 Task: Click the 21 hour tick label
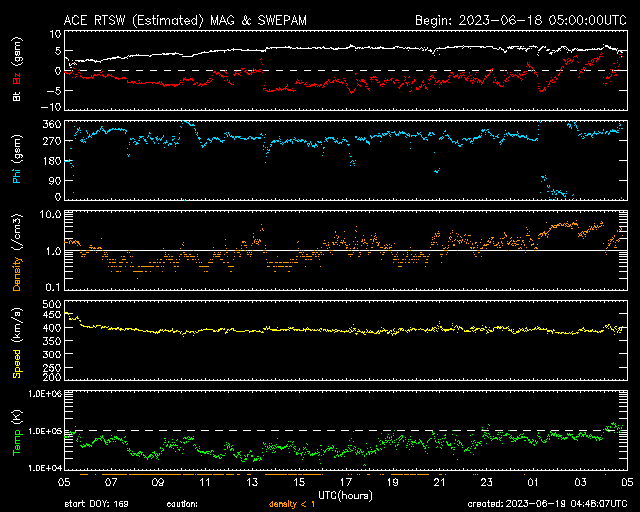(x=439, y=481)
